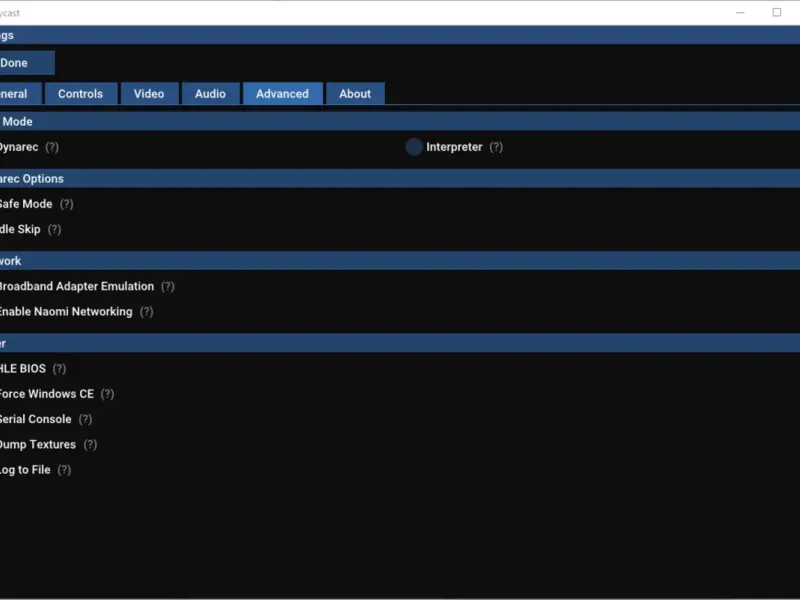Show the Idle Skip help (?) icon

coord(54,230)
